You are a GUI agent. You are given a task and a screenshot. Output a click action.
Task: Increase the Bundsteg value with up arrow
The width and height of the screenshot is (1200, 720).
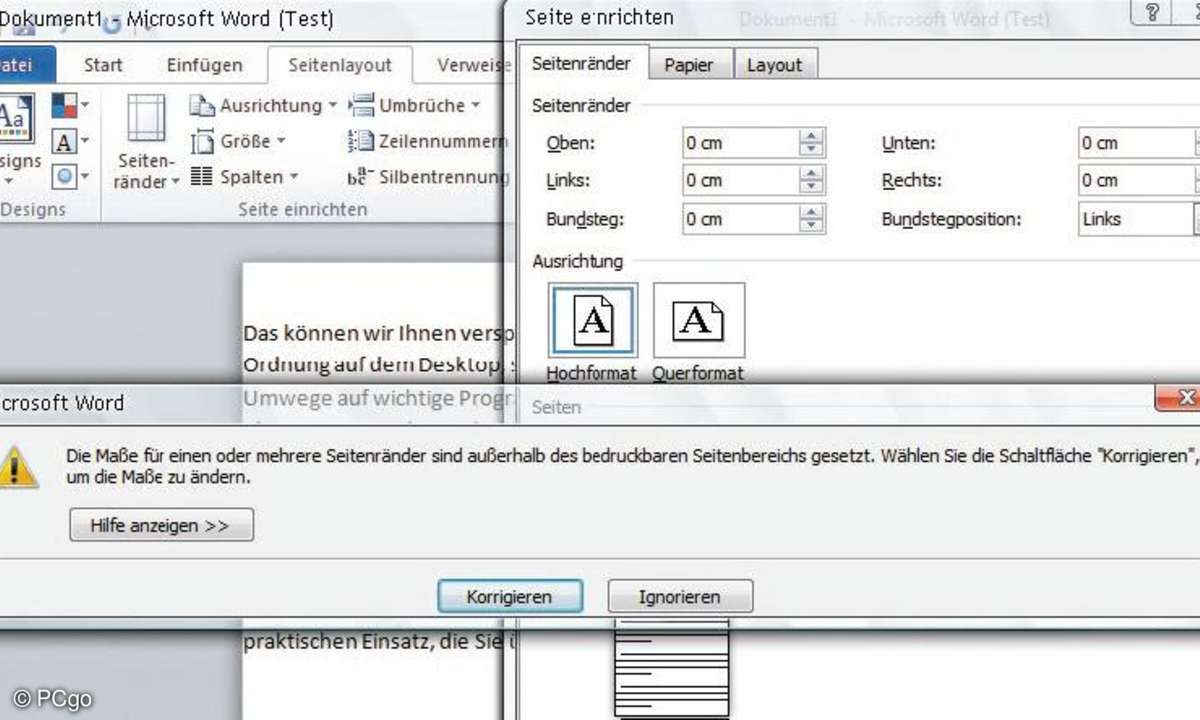[x=813, y=212]
